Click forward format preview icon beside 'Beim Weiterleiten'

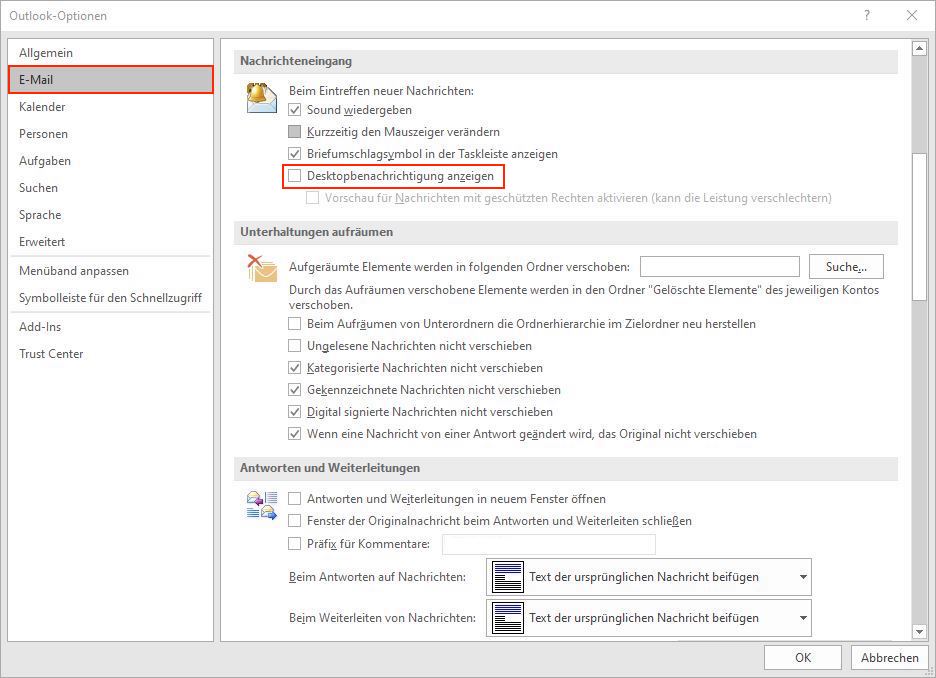tap(507, 618)
